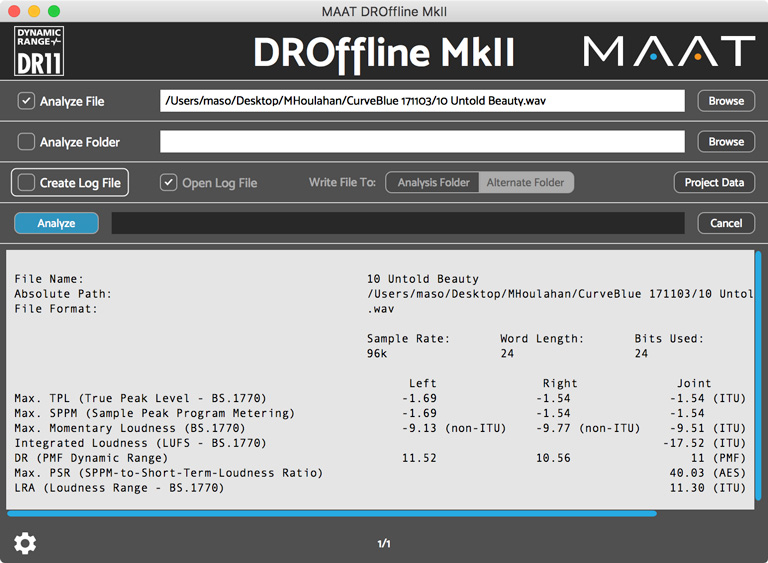Open settings with the gear icon

point(25,543)
